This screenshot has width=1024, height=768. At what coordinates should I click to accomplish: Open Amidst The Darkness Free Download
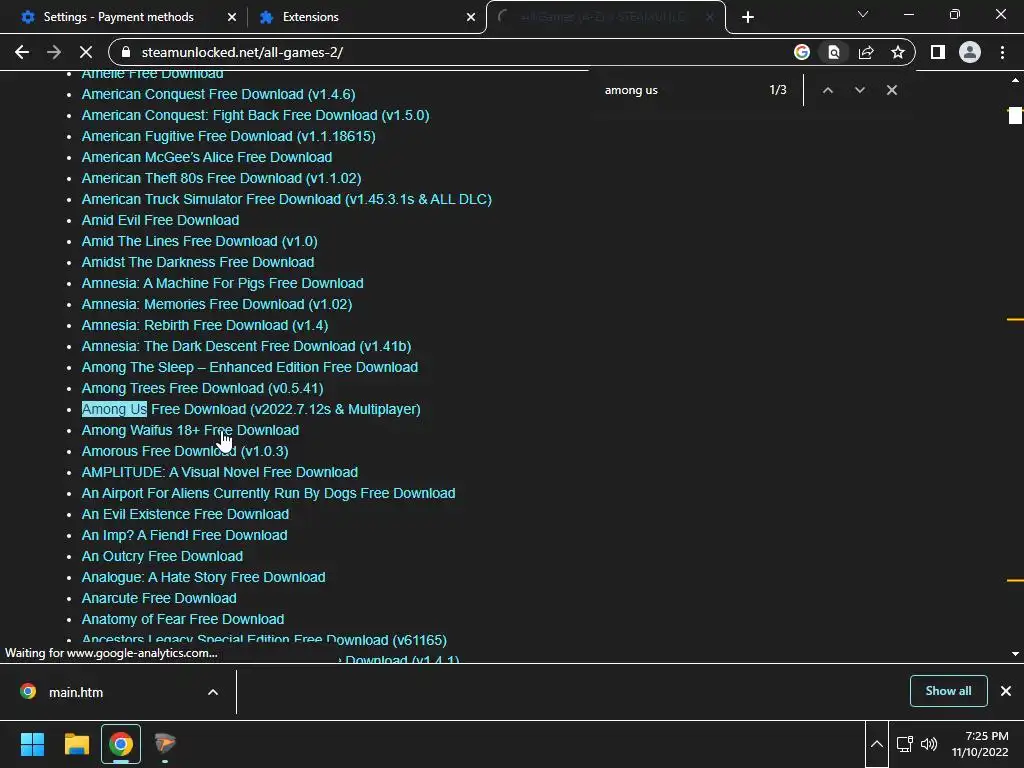coord(198,262)
